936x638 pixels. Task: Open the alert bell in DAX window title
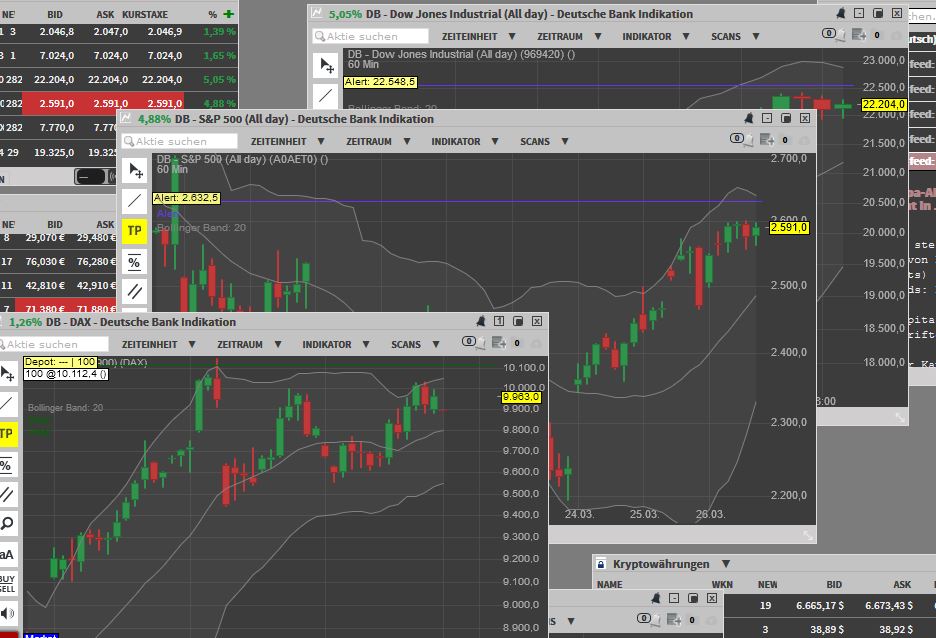pyautogui.click(x=481, y=322)
